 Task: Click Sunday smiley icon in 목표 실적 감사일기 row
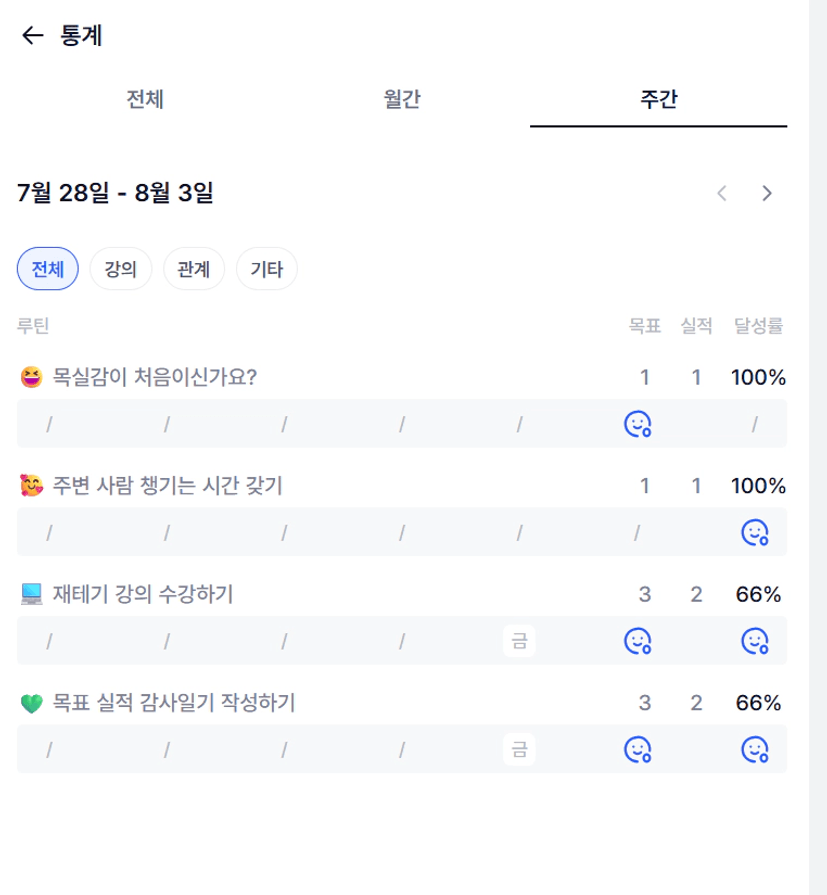[x=755, y=749]
